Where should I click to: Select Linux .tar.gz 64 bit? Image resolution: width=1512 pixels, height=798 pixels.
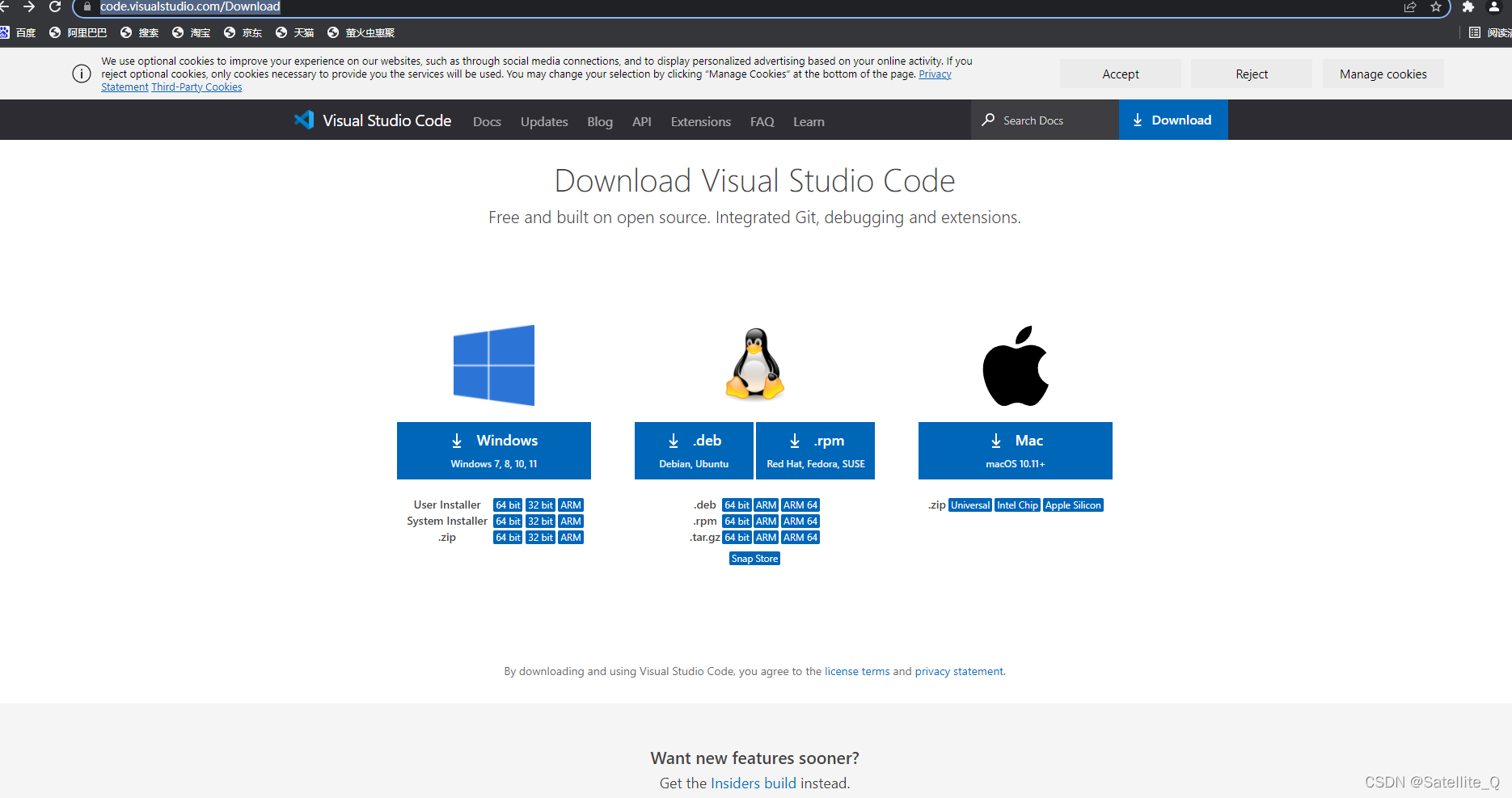(x=737, y=538)
